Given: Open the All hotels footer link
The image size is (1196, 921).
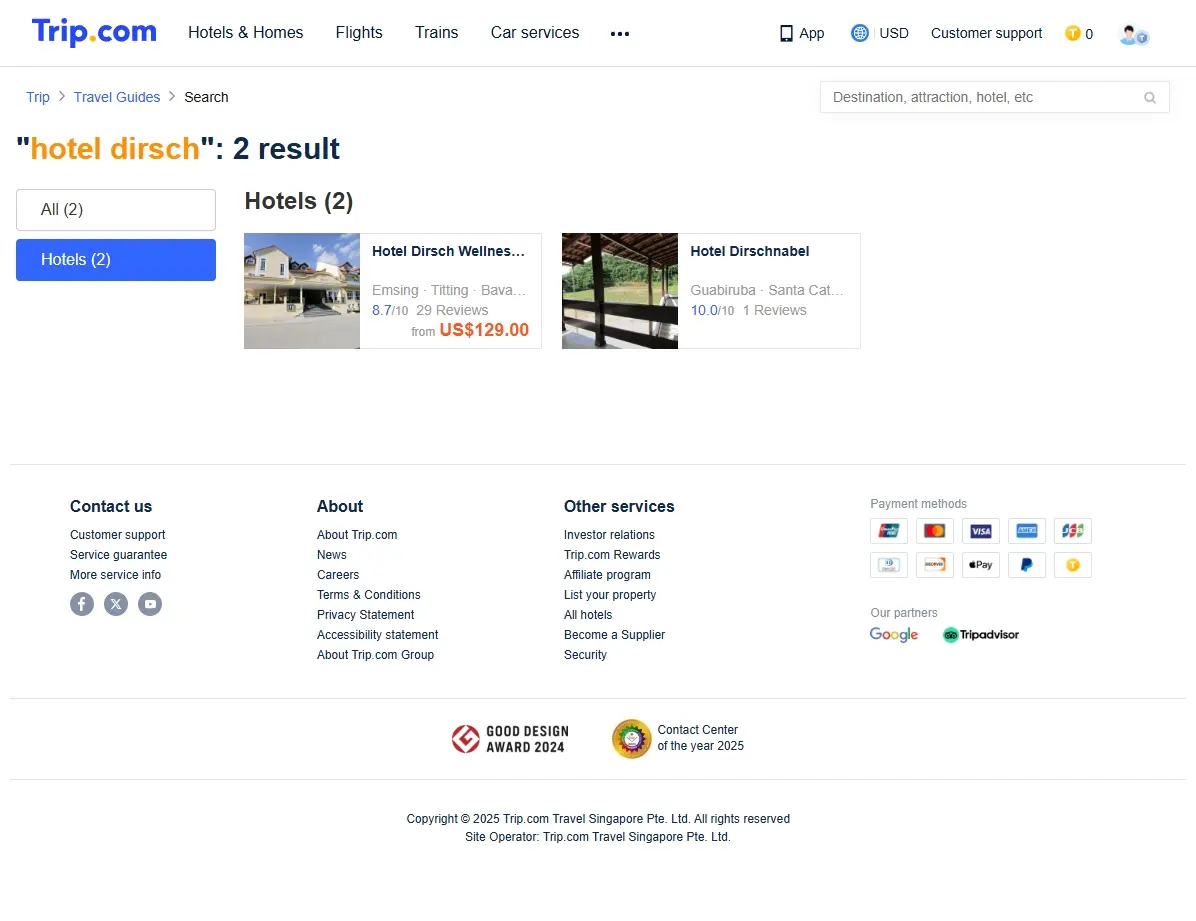Looking at the screenshot, I should click(x=587, y=614).
